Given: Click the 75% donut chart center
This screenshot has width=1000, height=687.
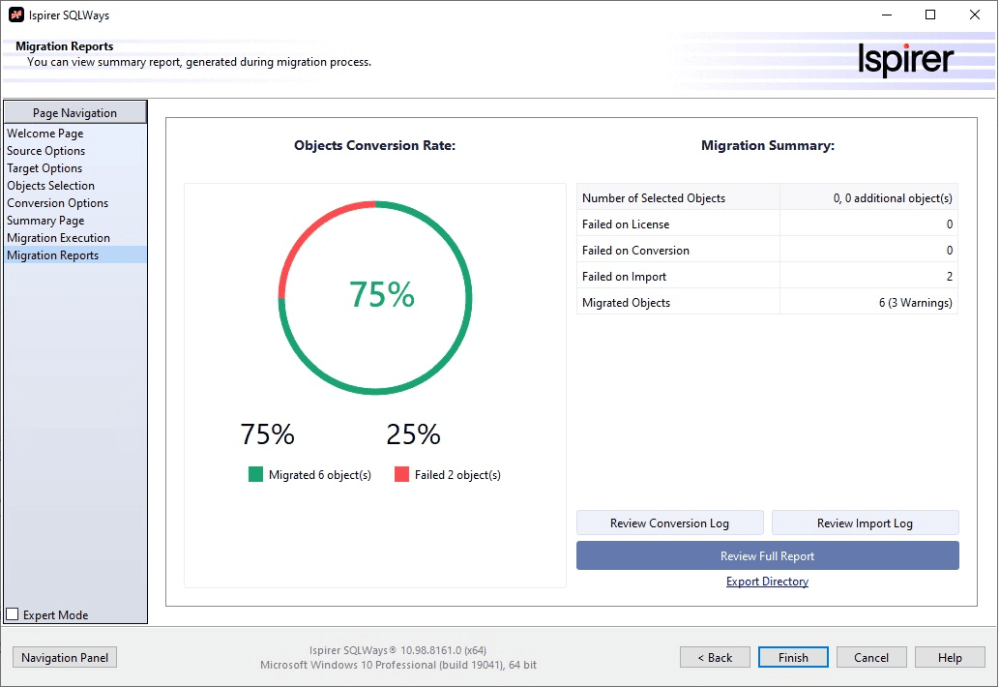Looking at the screenshot, I should (381, 294).
